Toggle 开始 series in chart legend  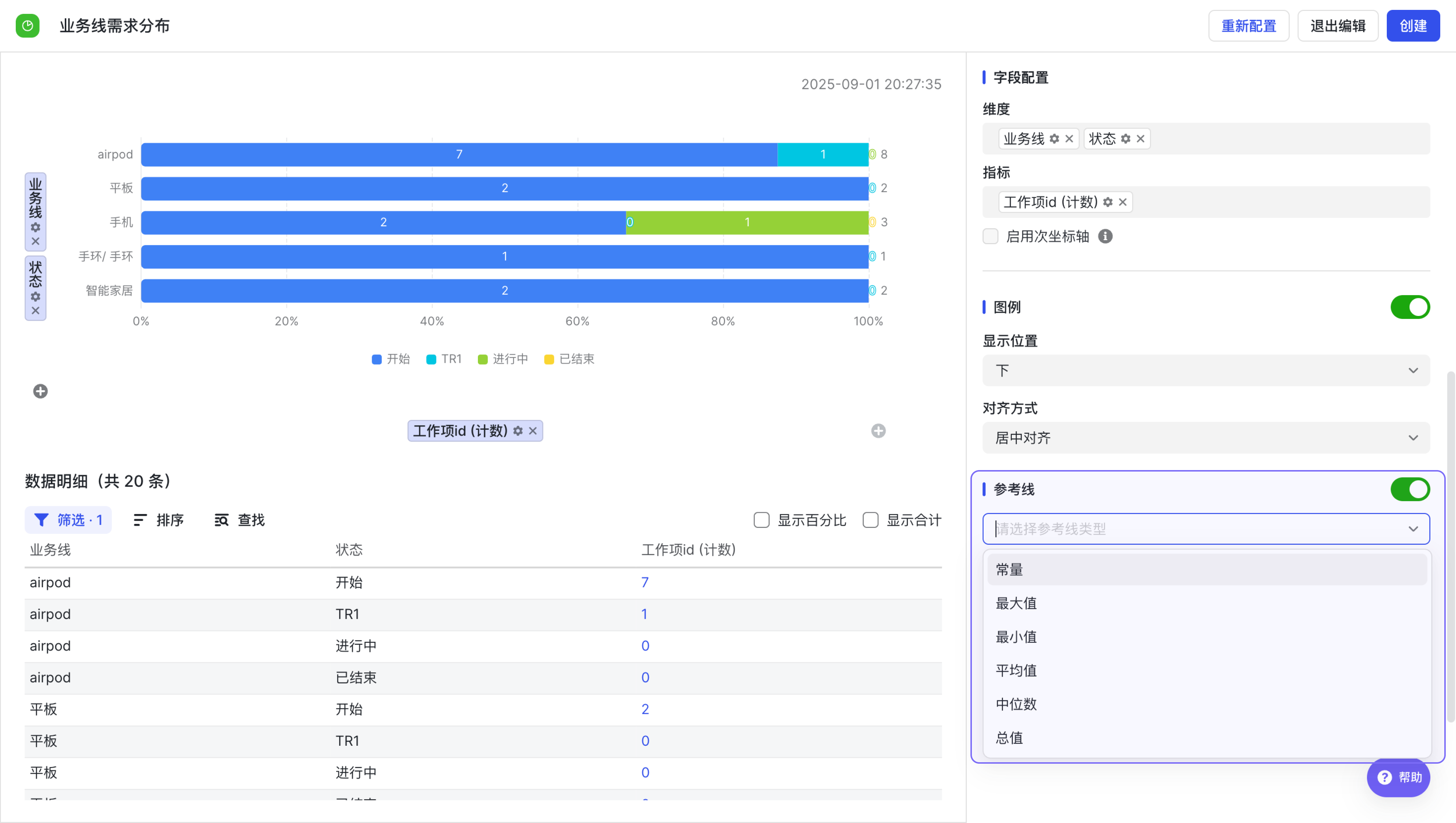click(x=391, y=359)
